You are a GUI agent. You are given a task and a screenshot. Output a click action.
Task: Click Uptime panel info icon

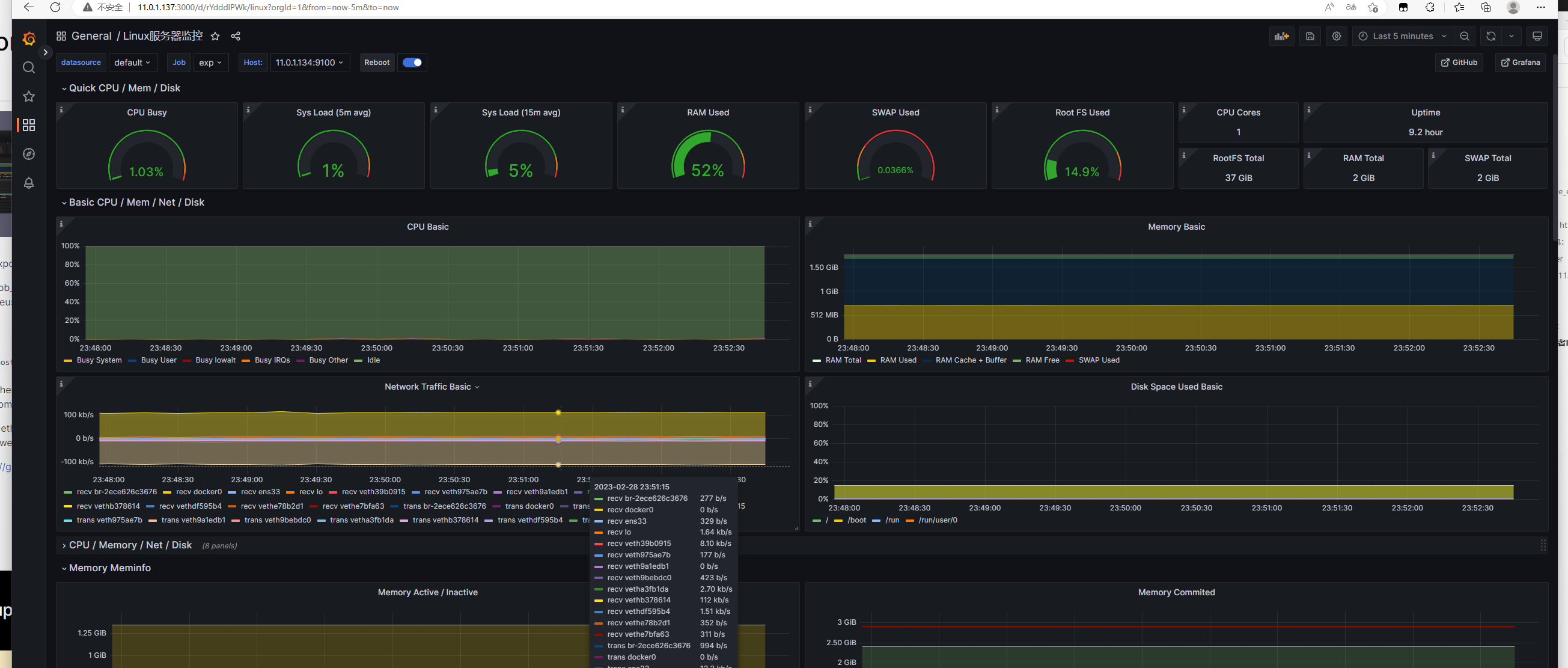pyautogui.click(x=1309, y=109)
